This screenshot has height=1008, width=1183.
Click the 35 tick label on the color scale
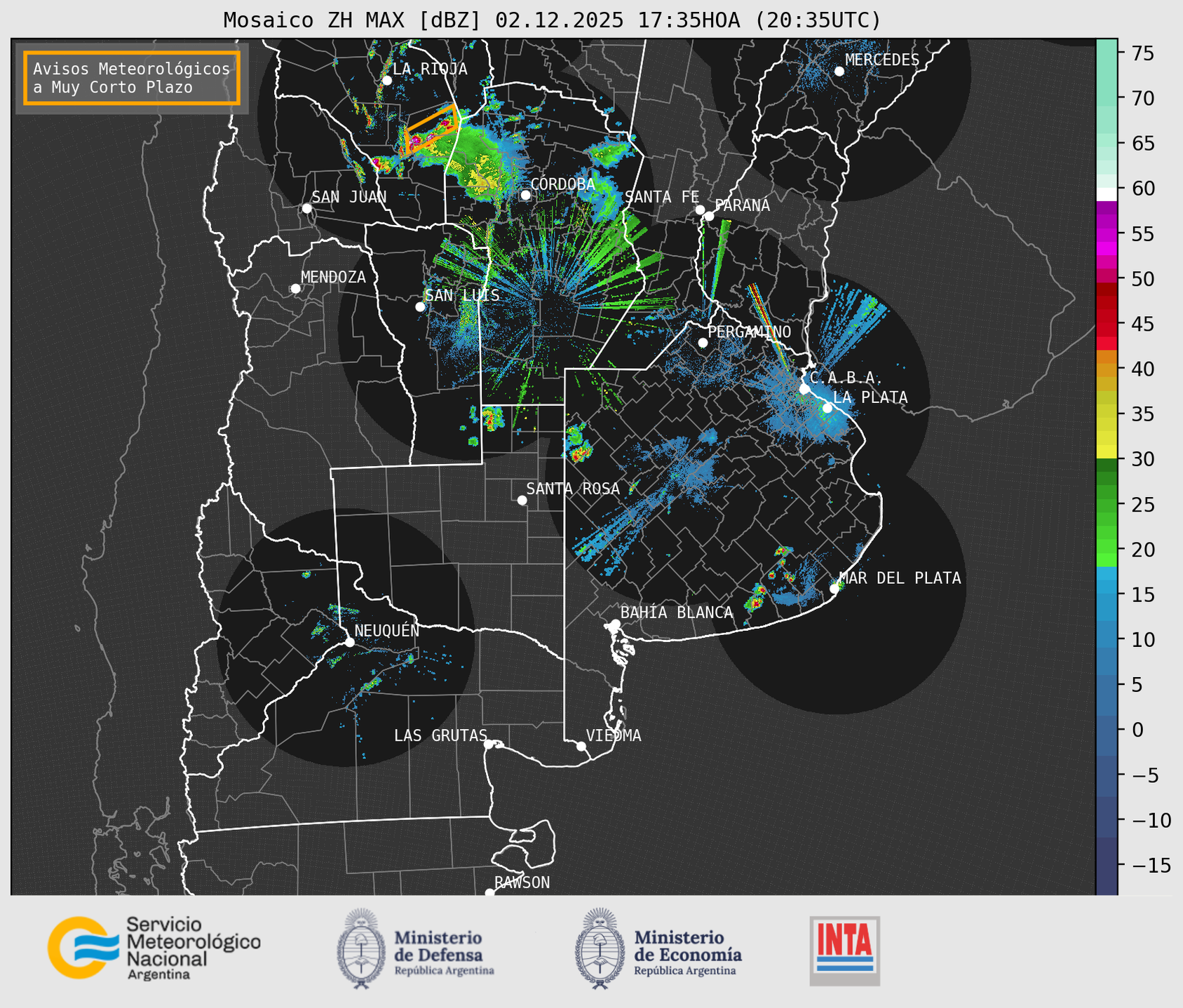click(1142, 414)
